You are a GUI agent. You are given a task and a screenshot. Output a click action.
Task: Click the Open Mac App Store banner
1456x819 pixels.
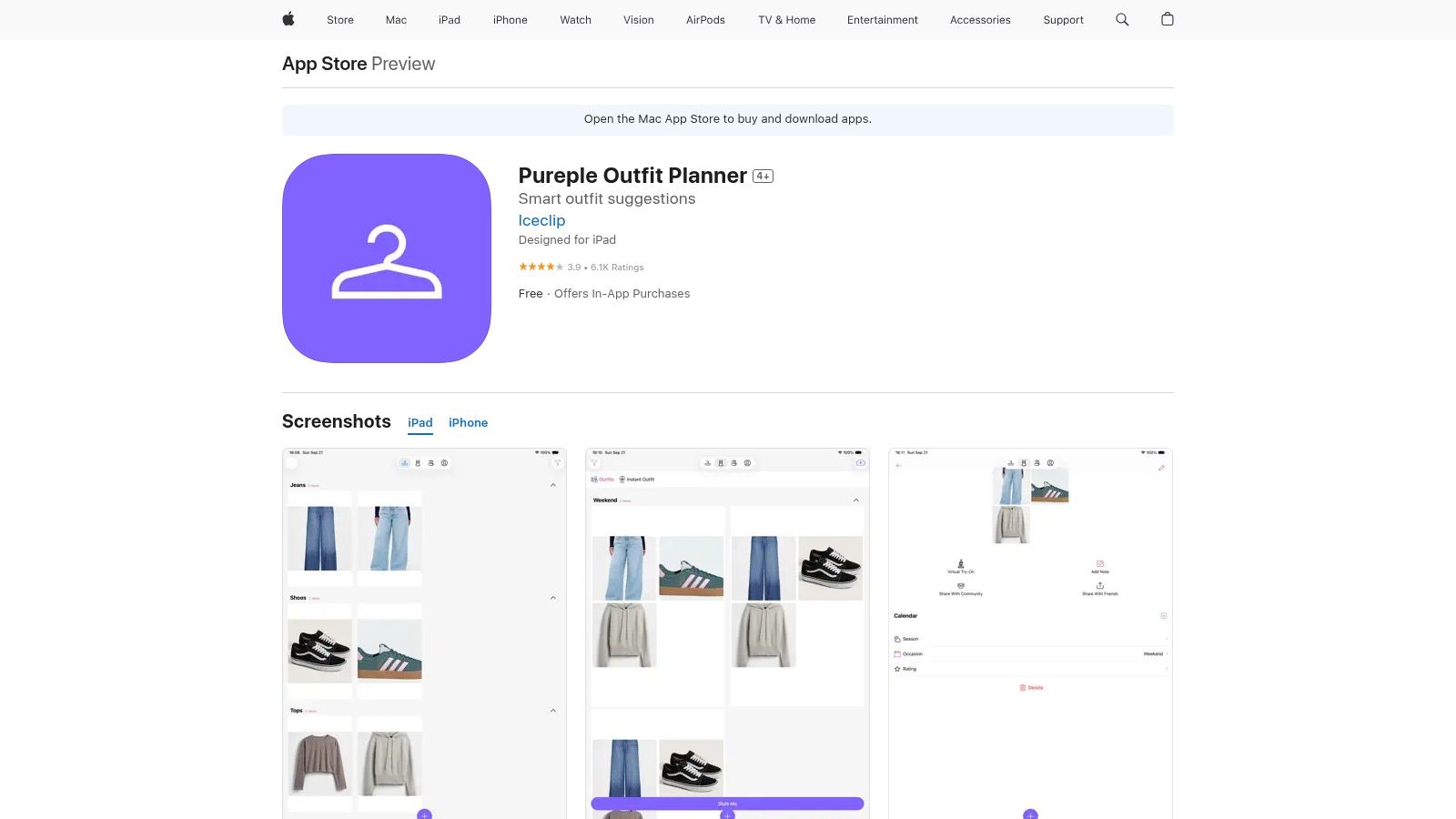727,119
